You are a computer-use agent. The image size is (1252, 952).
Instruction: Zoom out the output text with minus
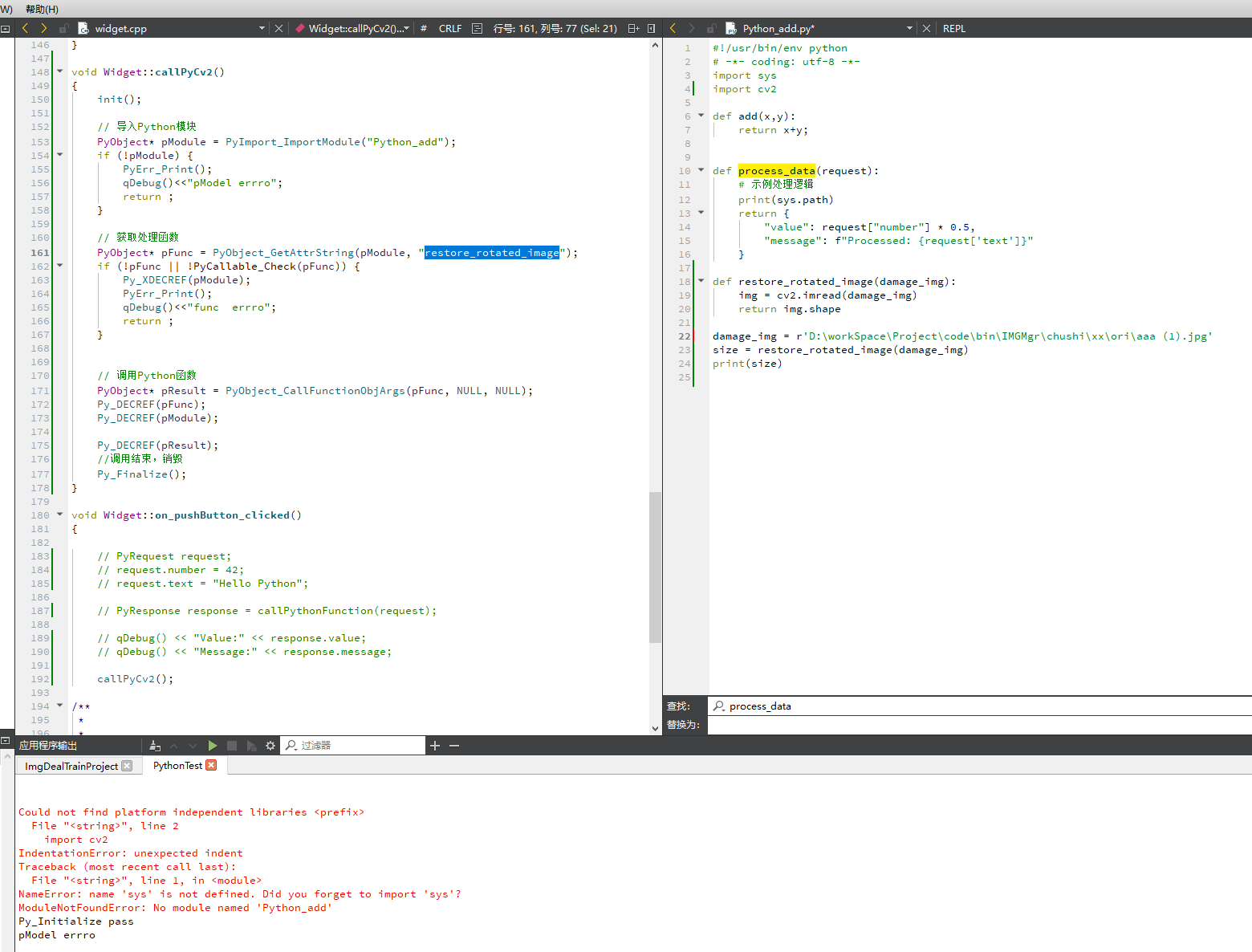[454, 746]
